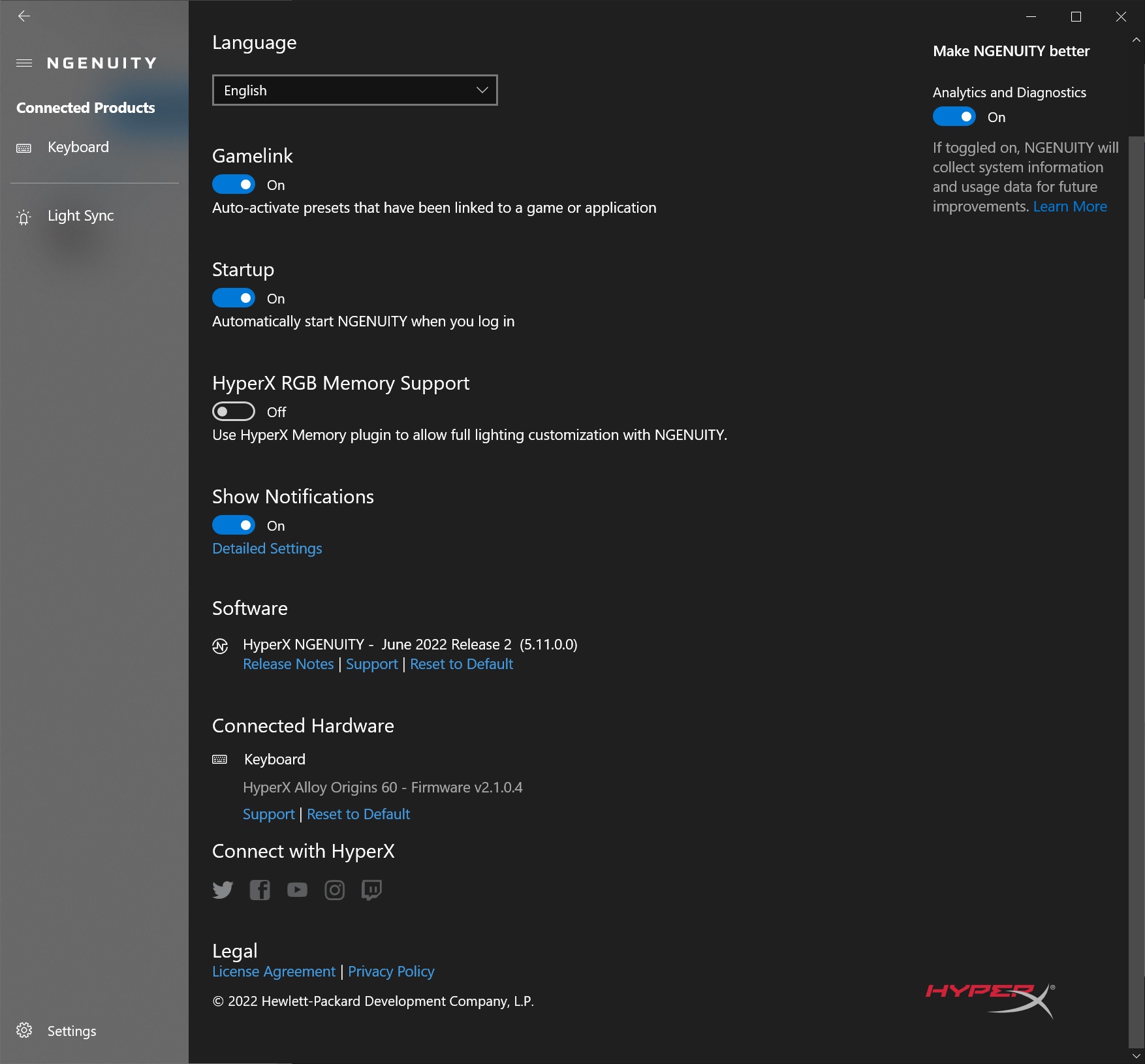Select Settings in the sidebar
Image resolution: width=1145 pixels, height=1064 pixels.
point(94,1031)
